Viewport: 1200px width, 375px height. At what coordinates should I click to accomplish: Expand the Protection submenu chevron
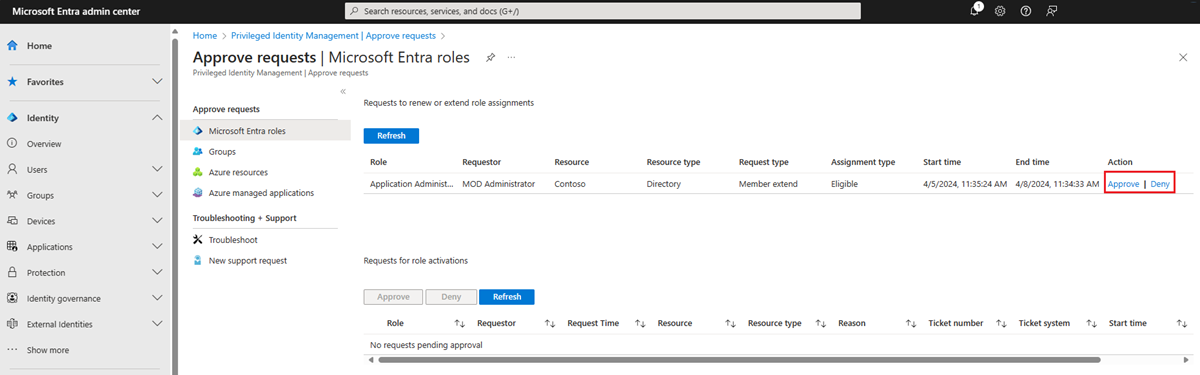click(157, 272)
